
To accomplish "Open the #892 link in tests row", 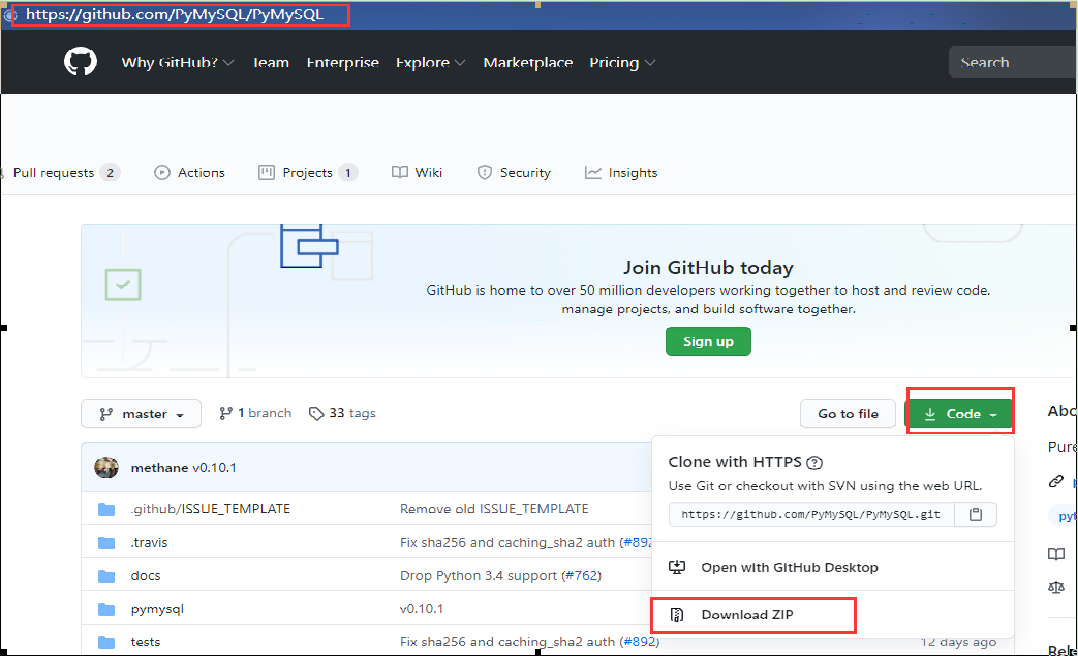I will 639,642.
